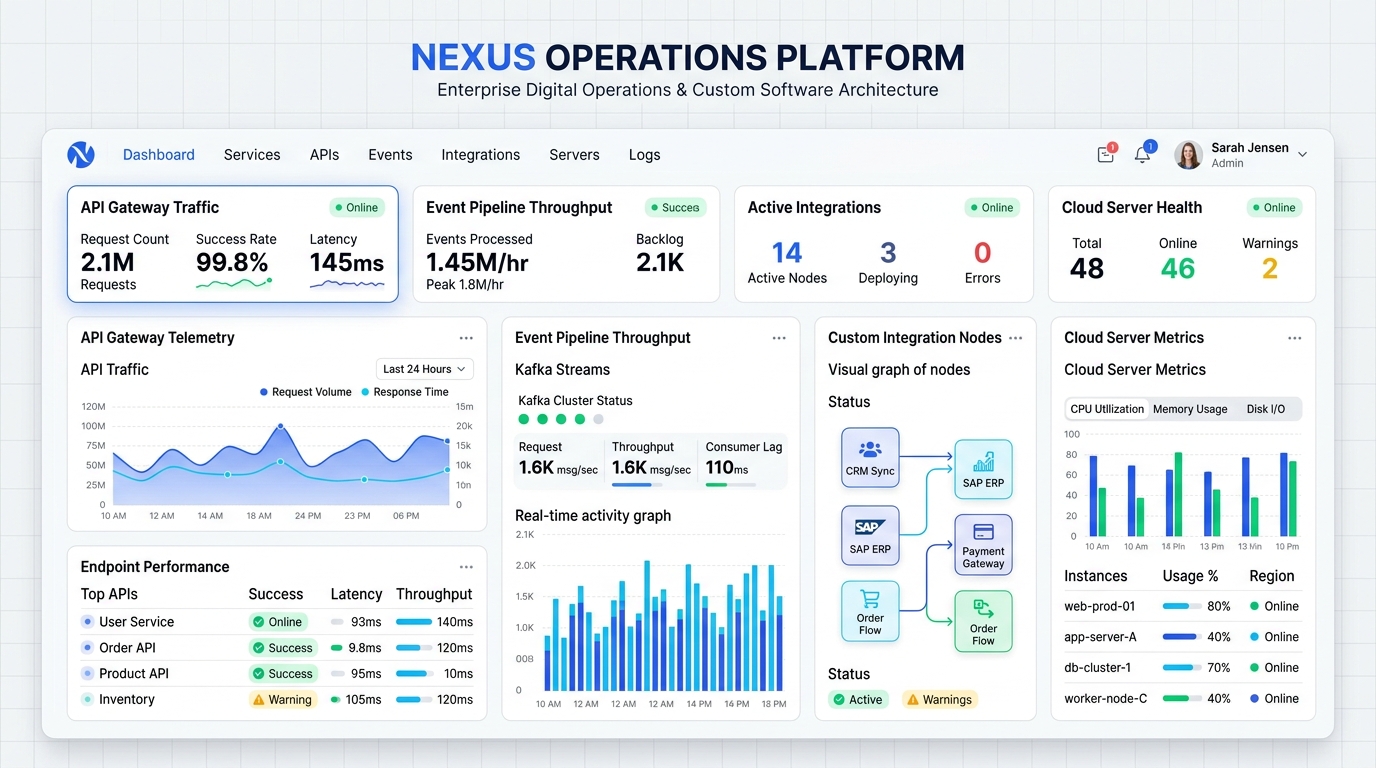Click the Product API row icon
The height and width of the screenshot is (768, 1376).
88,674
